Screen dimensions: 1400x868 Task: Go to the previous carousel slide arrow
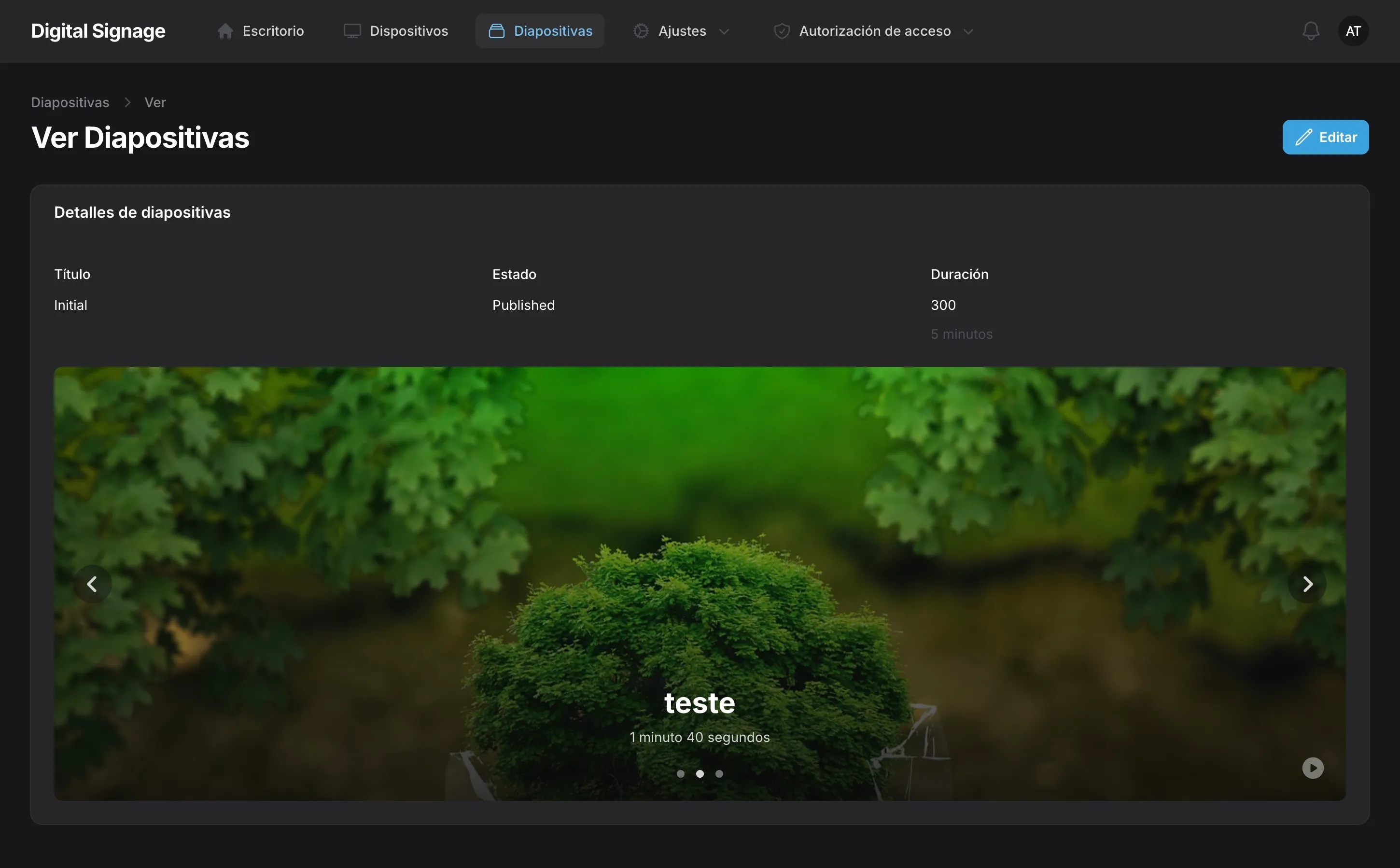[x=92, y=584]
